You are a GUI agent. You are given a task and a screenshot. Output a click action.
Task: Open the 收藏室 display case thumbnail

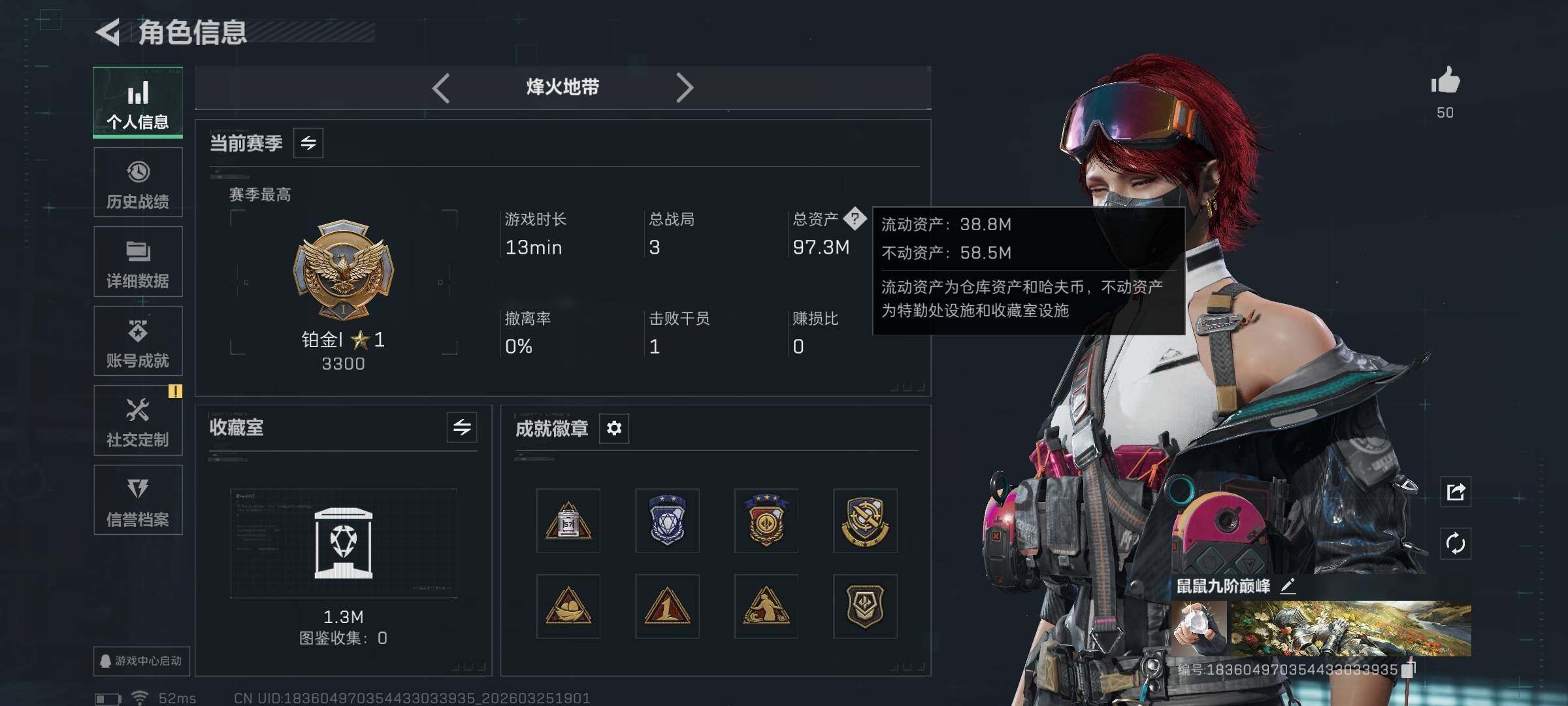pyautogui.click(x=344, y=543)
